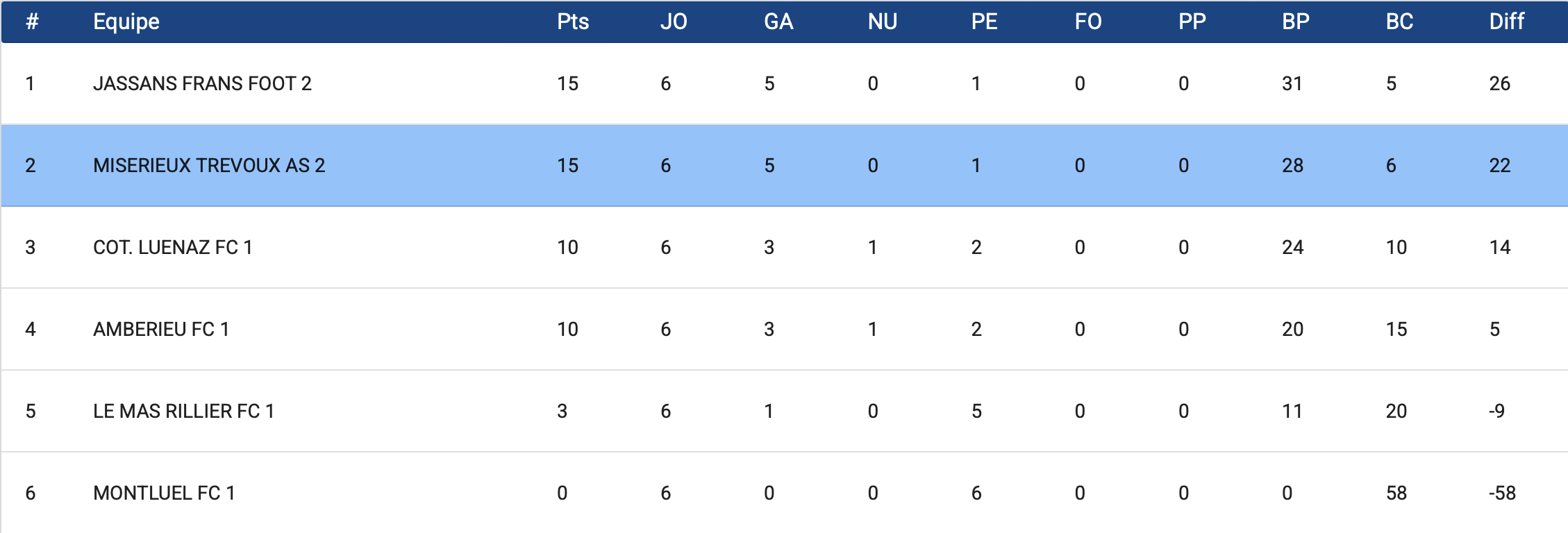This screenshot has width=1568, height=533.
Task: Open the COT. LUENAZ FC 1 team
Action: pyautogui.click(x=172, y=248)
